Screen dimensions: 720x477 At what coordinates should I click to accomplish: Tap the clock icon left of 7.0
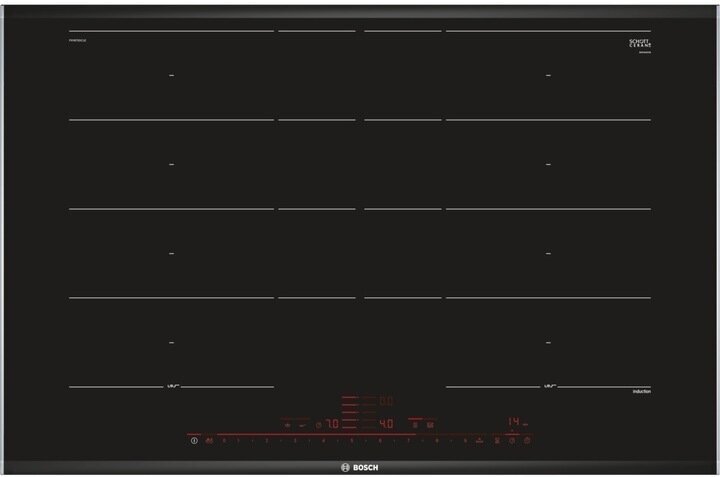(x=318, y=424)
